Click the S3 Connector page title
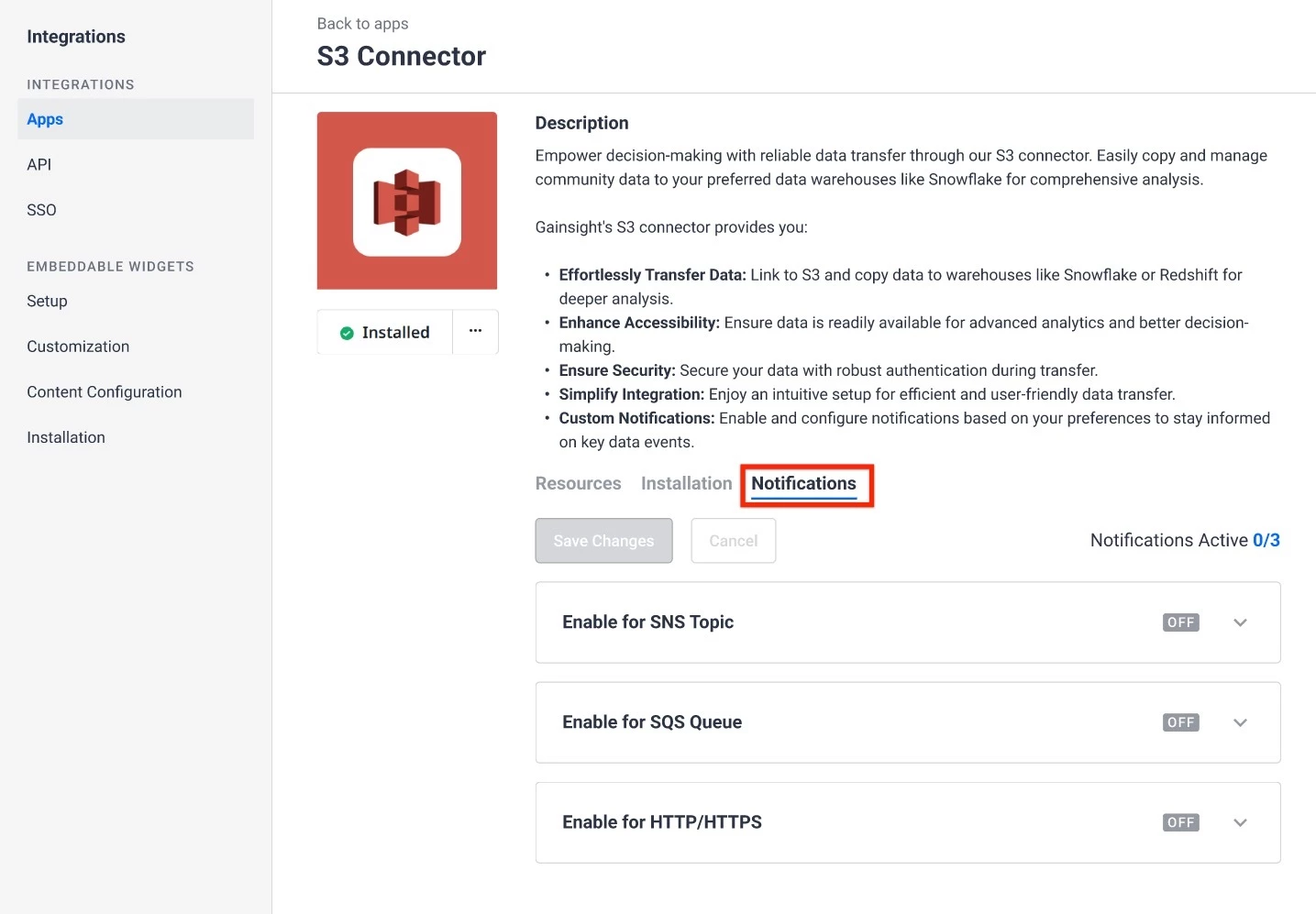Viewport: 1316px width, 914px height. point(402,56)
